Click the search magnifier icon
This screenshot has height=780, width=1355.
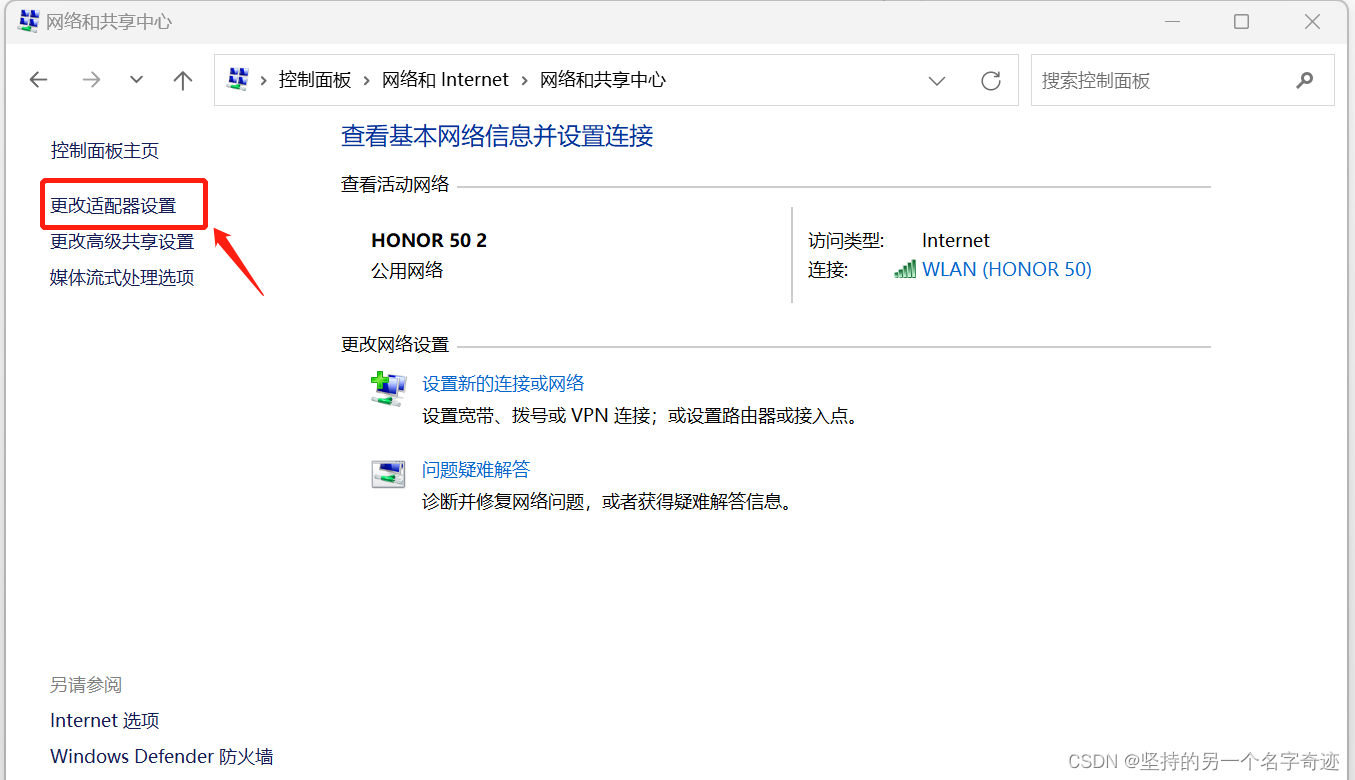[1305, 80]
